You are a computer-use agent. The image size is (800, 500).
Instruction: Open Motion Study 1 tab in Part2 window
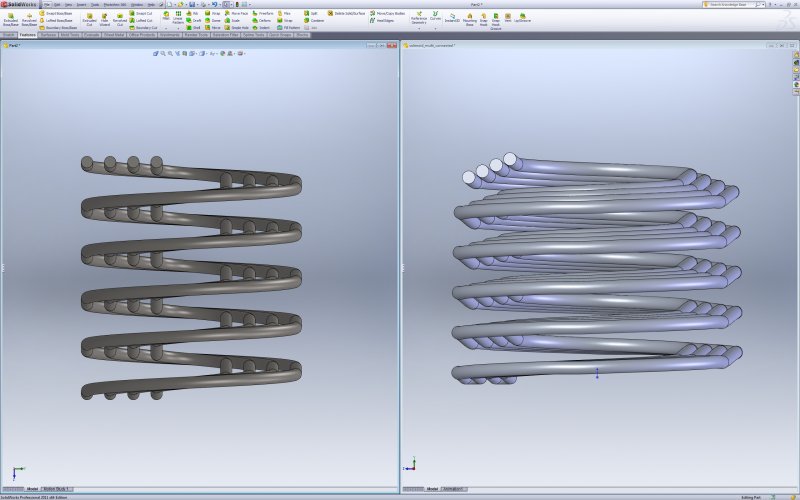point(56,489)
